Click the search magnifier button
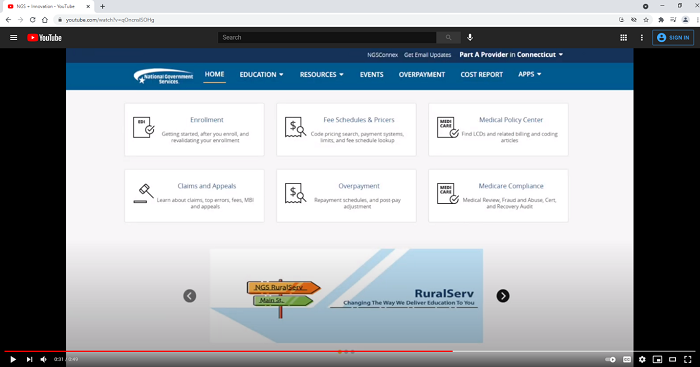The image size is (700, 367). (x=448, y=38)
